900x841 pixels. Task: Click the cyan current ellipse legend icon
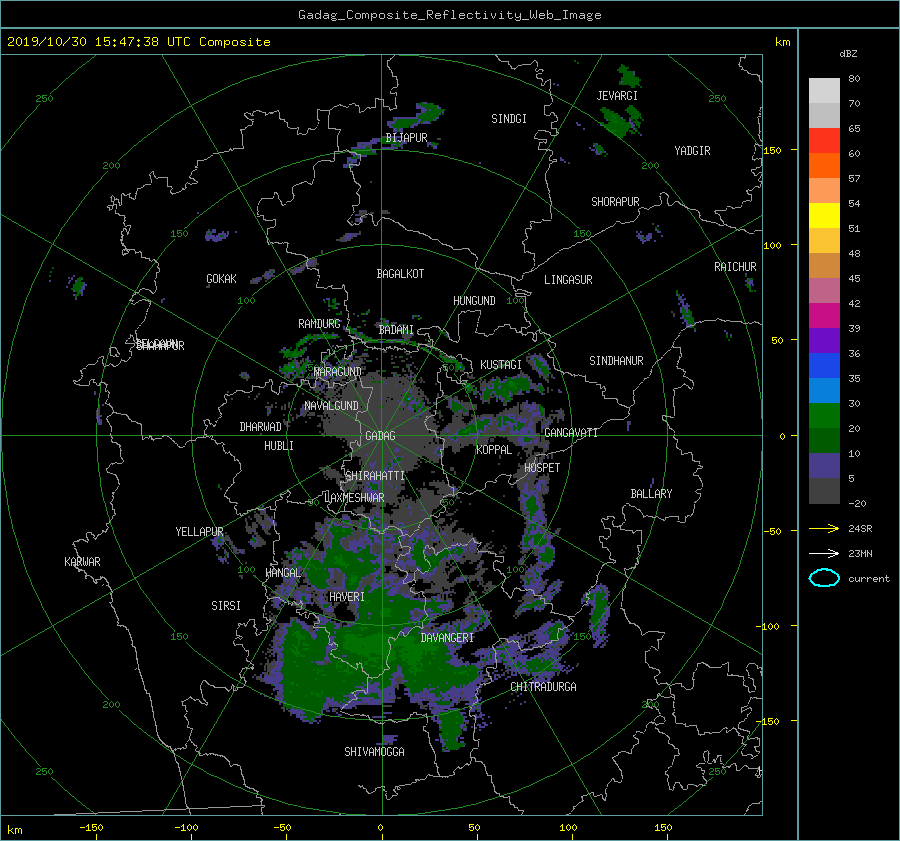[824, 578]
